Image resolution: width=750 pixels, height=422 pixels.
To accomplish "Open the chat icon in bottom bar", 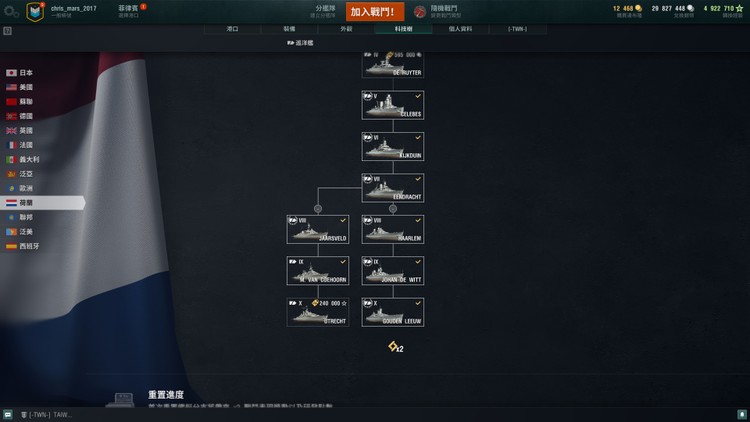I will coord(8,415).
